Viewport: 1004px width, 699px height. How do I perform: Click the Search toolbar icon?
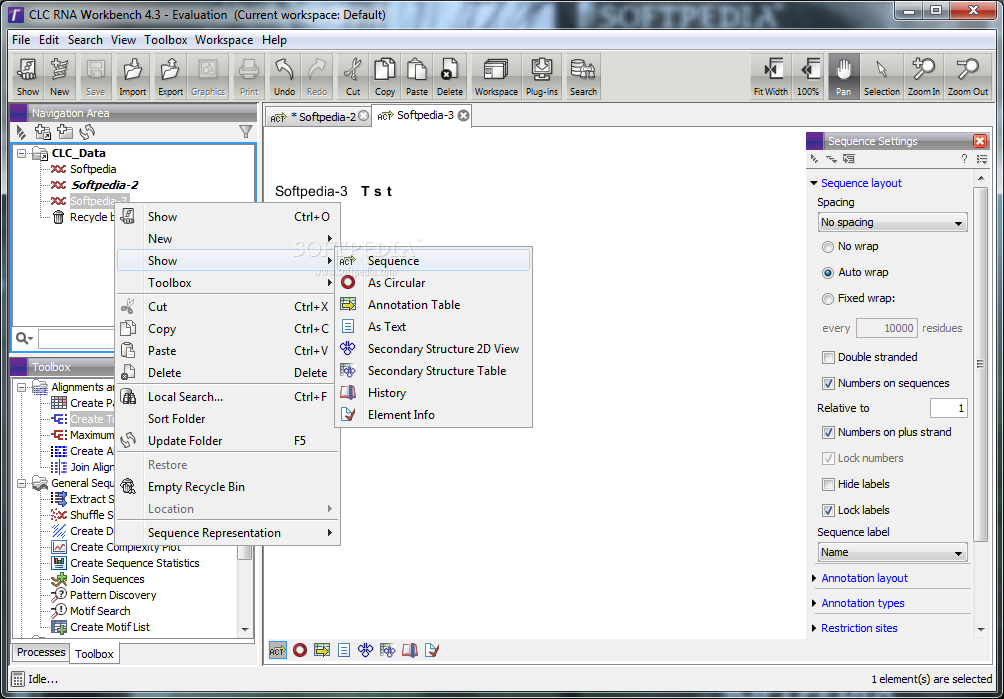tap(583, 76)
